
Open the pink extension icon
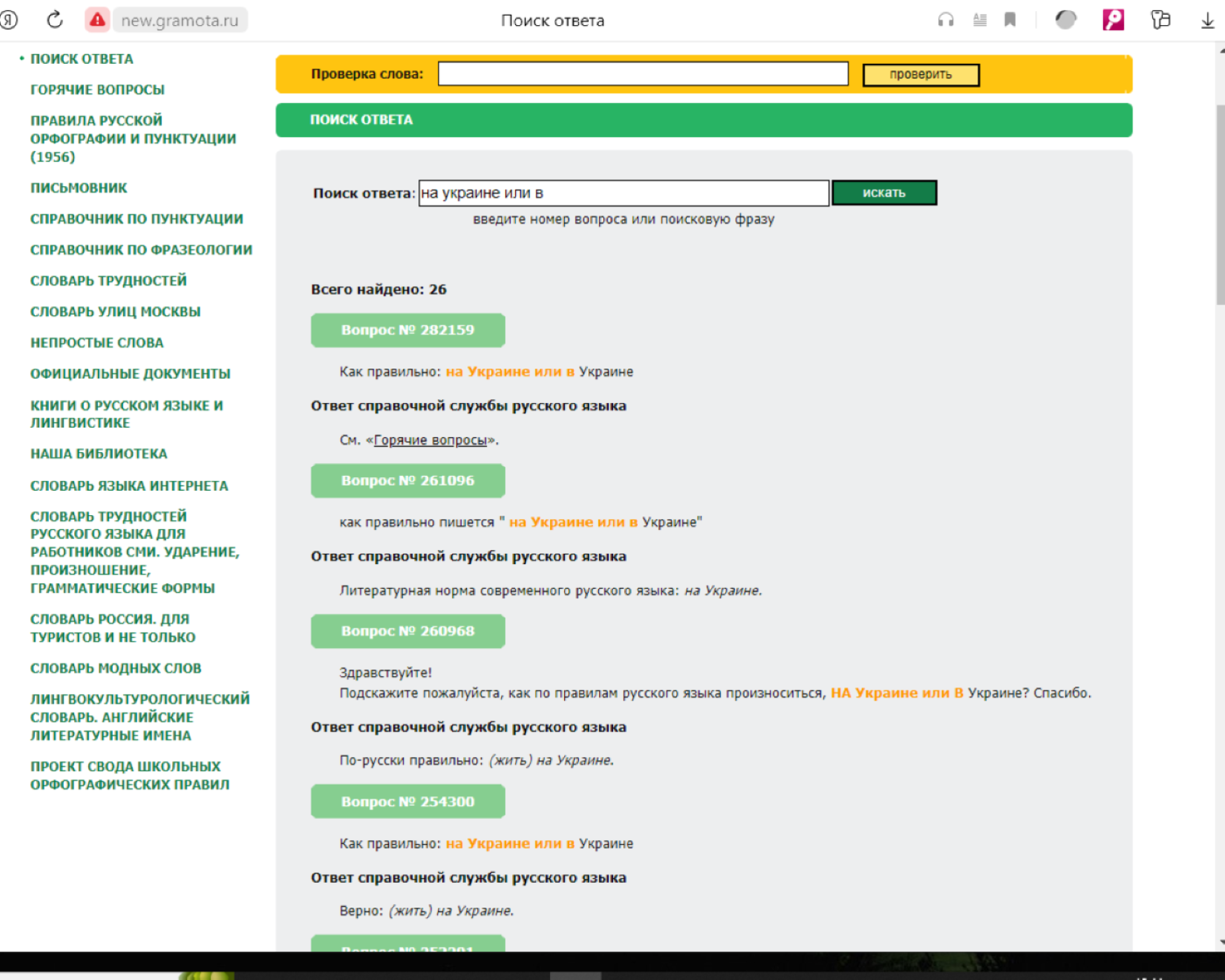coord(1114,20)
